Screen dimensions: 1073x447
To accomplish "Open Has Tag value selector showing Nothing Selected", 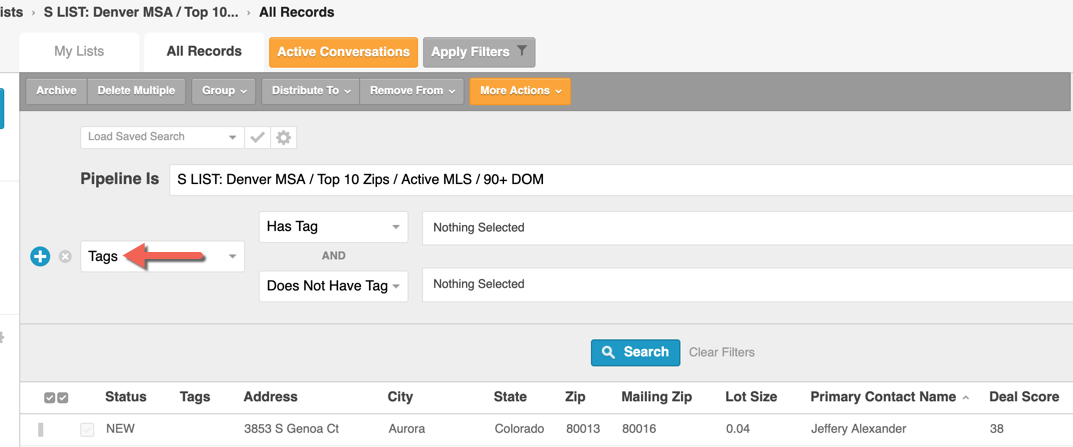I will click(x=747, y=227).
